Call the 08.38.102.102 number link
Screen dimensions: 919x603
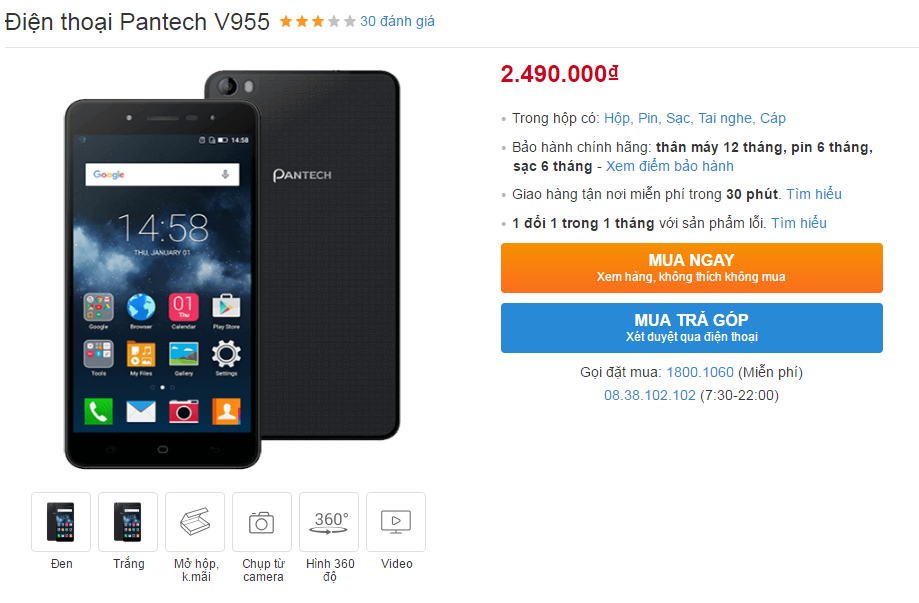tap(649, 395)
